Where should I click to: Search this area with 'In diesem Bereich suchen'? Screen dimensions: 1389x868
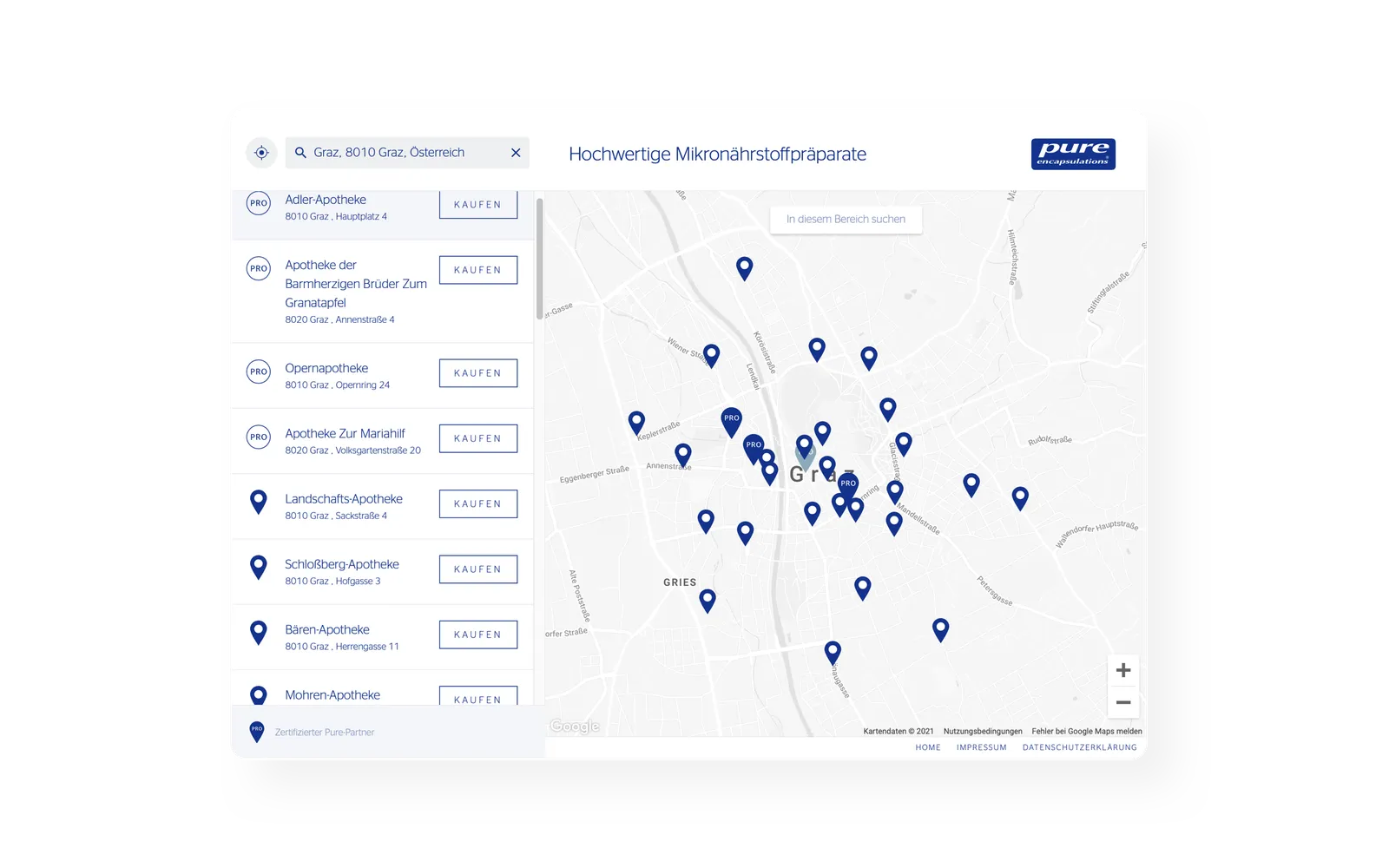coord(846,220)
